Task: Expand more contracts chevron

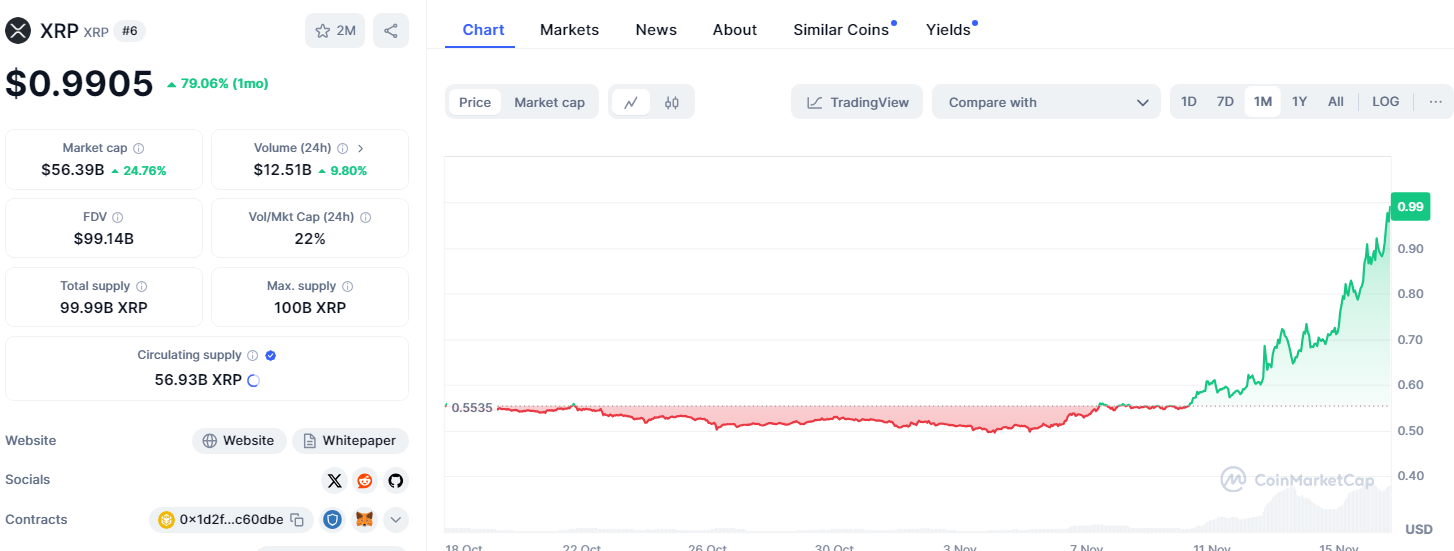Action: (396, 520)
